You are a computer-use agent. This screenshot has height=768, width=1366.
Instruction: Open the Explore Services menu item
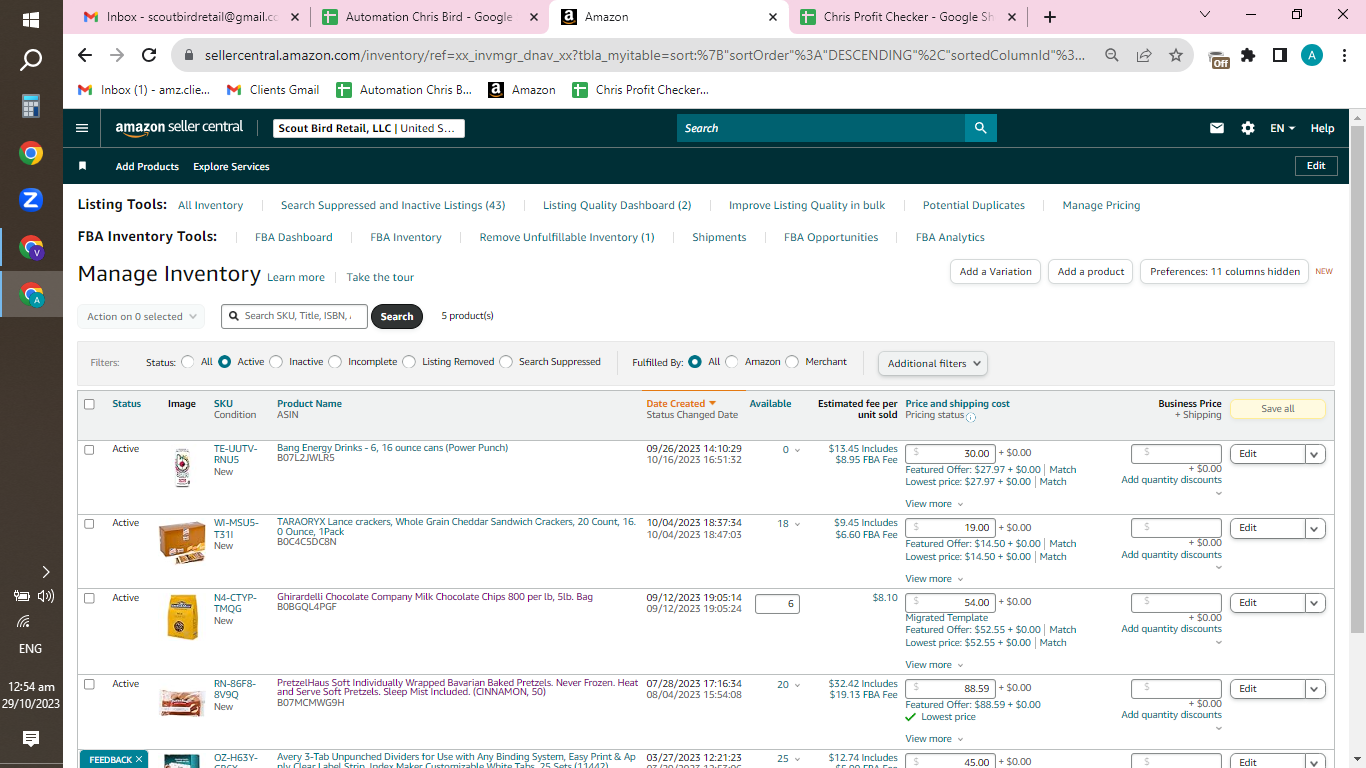click(231, 167)
